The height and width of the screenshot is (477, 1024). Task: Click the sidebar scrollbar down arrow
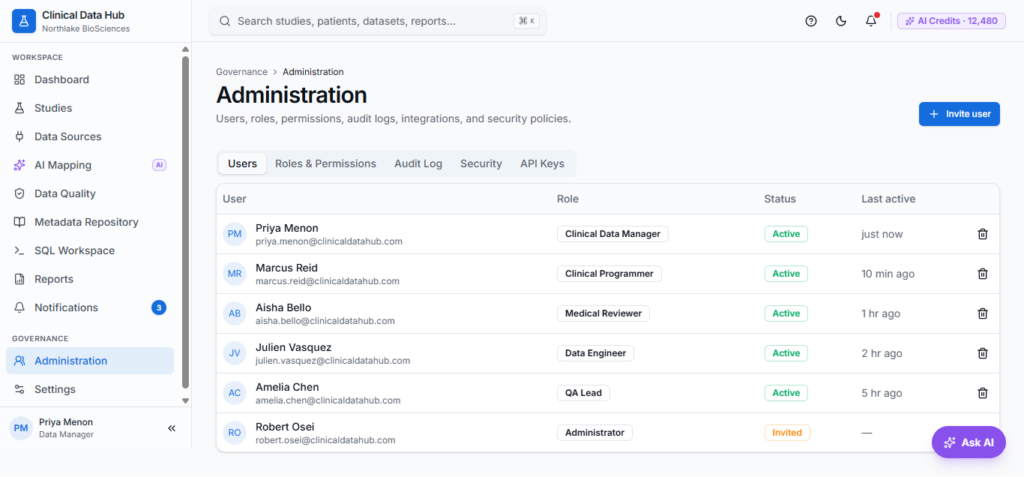185,401
